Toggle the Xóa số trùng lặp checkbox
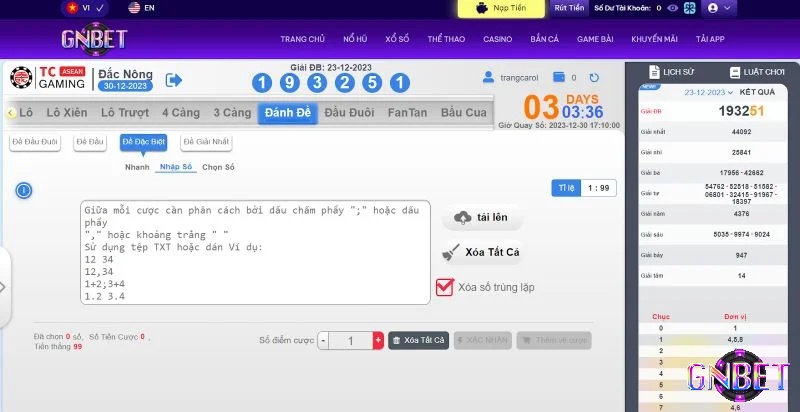The width and height of the screenshot is (800, 412). (x=444, y=287)
